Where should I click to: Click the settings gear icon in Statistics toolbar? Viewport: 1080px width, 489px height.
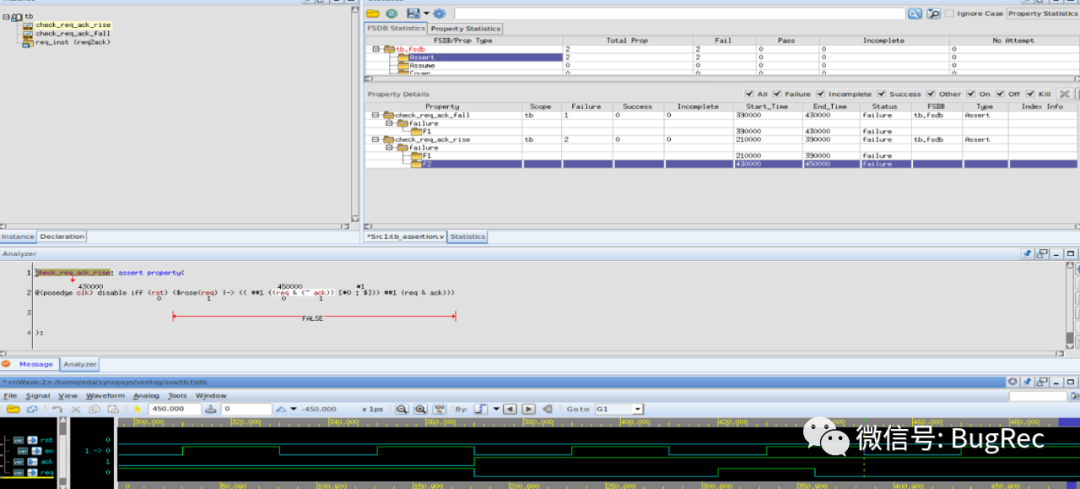[x=439, y=14]
